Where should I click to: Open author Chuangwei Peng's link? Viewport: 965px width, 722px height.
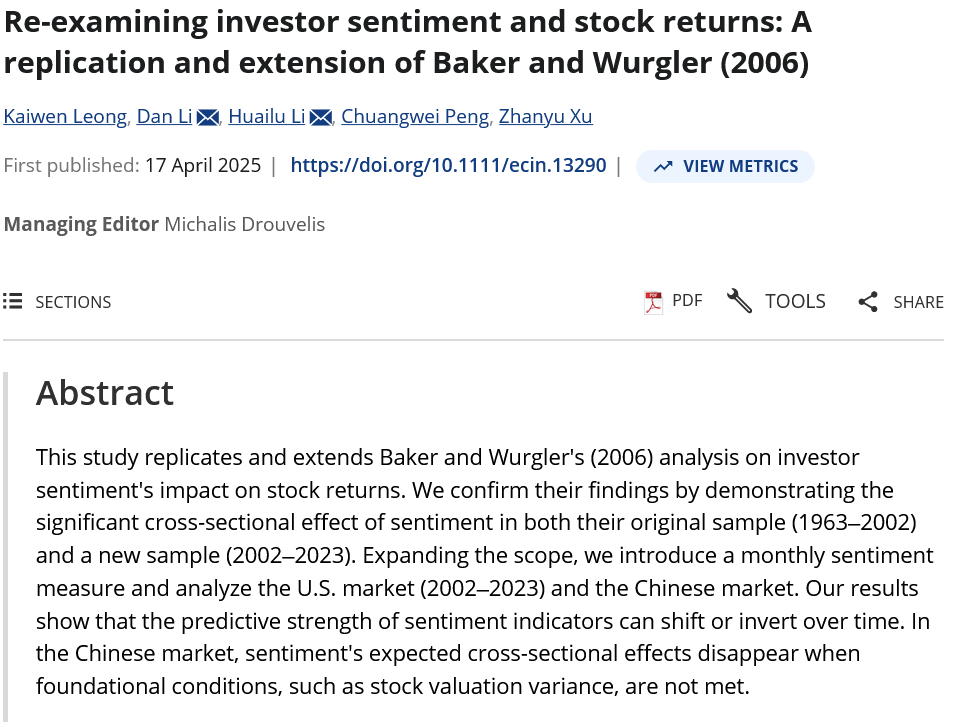[x=415, y=116]
